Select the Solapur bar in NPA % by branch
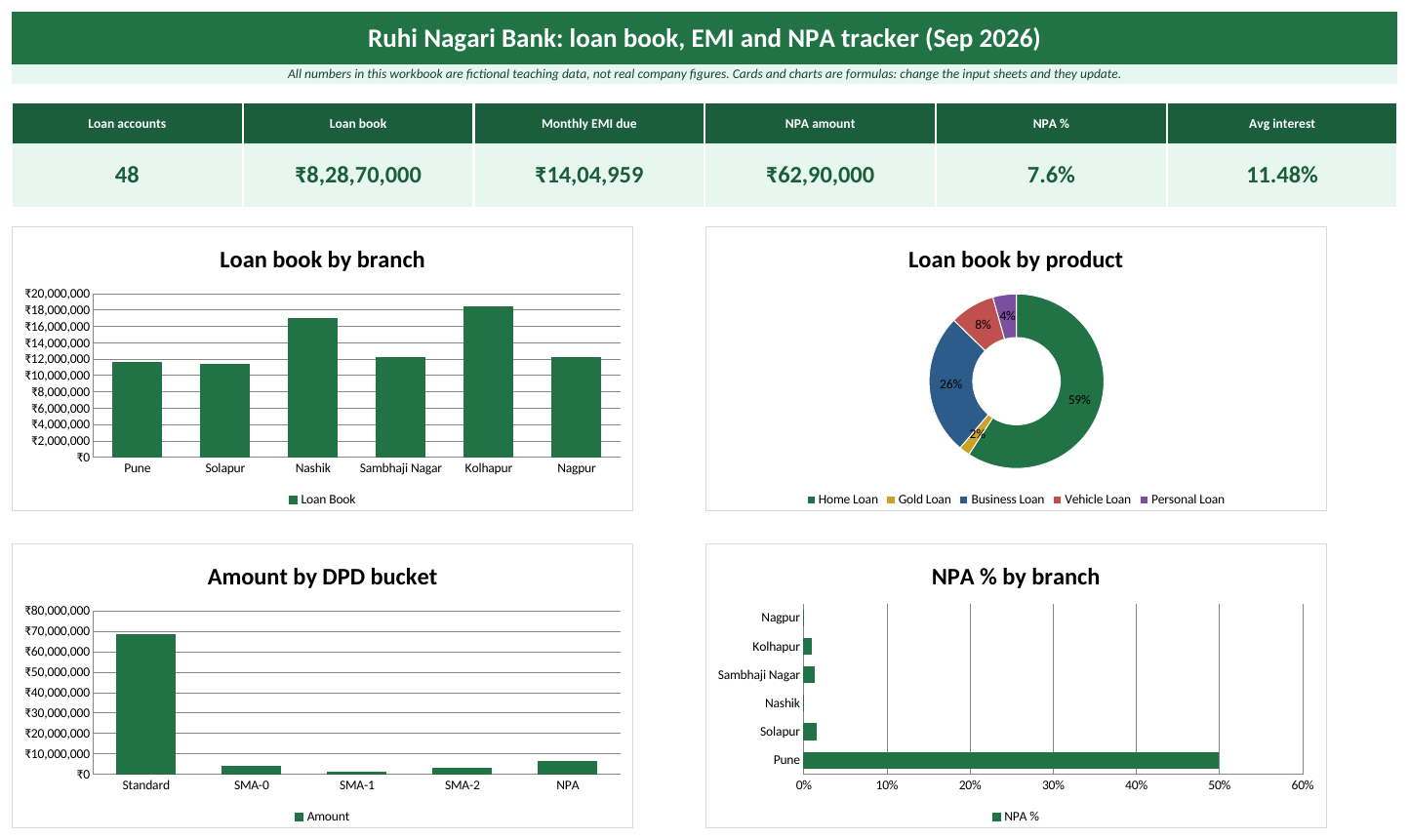1409x840 pixels. [x=810, y=732]
